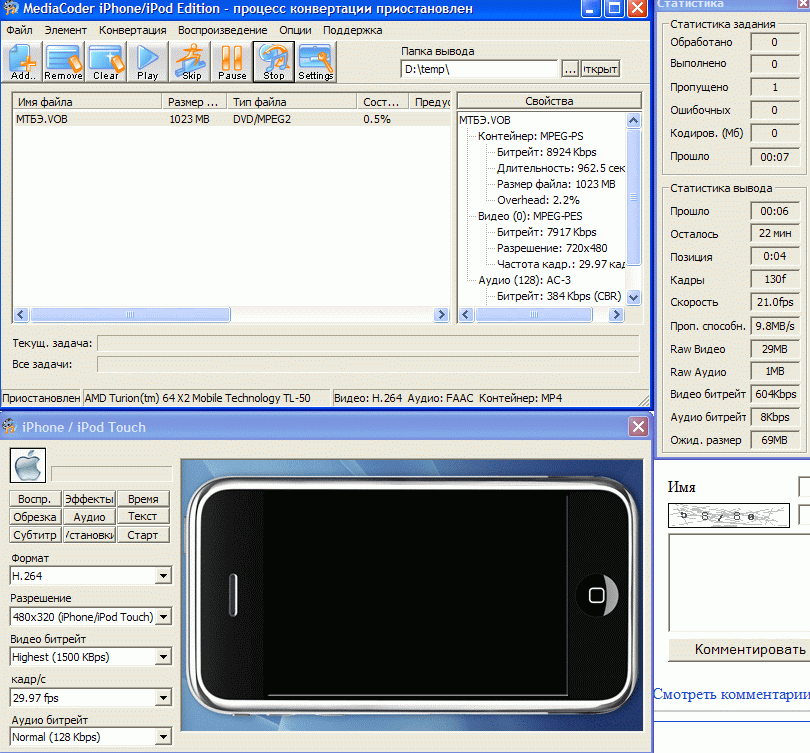
Task: Open Settings from the toolbar
Action: point(316,62)
